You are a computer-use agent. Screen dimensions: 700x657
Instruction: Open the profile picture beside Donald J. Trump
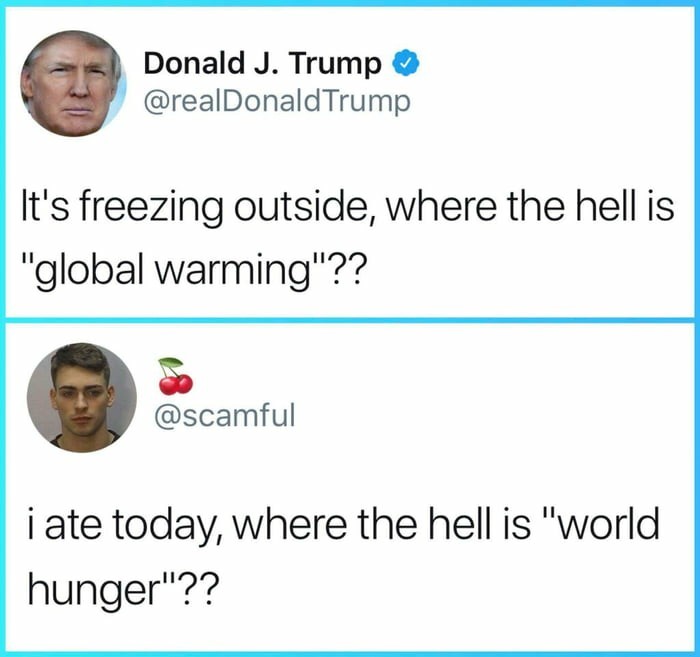coord(75,84)
